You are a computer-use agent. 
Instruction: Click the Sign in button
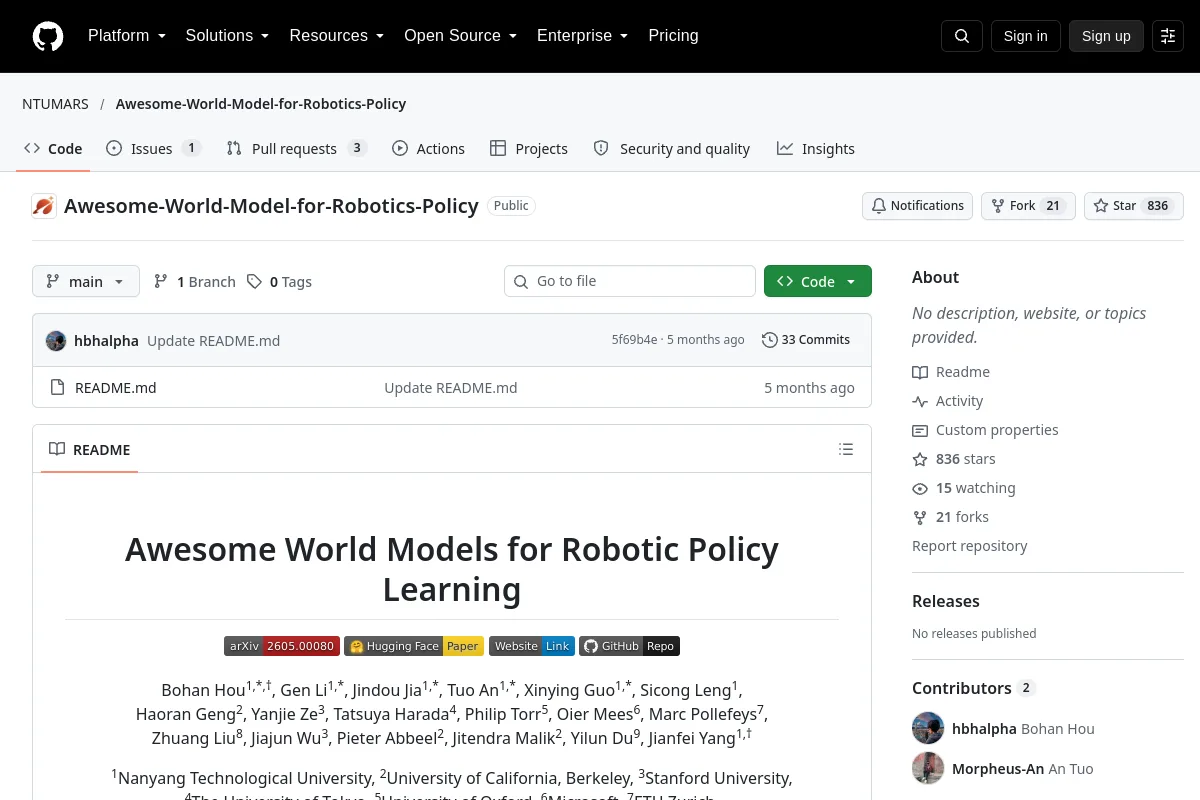point(1025,36)
